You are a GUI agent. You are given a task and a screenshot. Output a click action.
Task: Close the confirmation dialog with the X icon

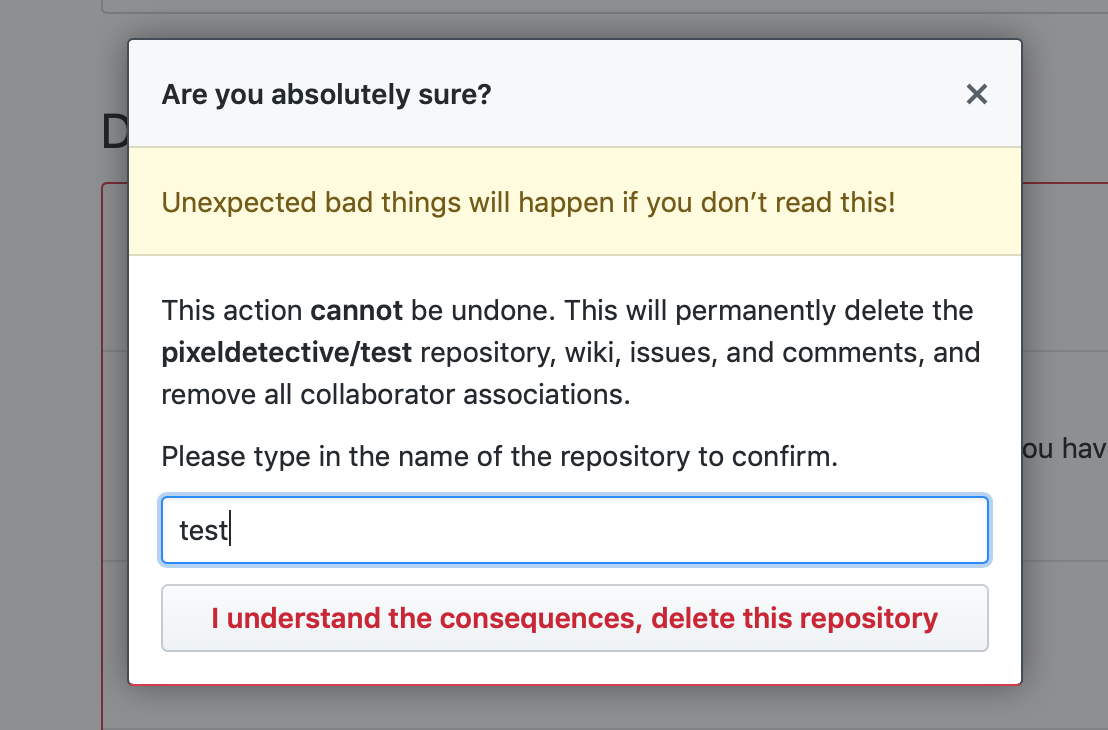[977, 94]
